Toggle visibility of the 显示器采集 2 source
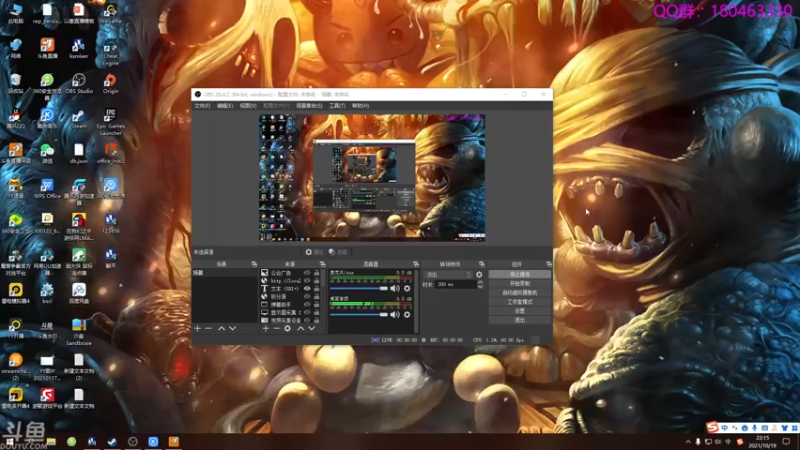 coord(307,312)
